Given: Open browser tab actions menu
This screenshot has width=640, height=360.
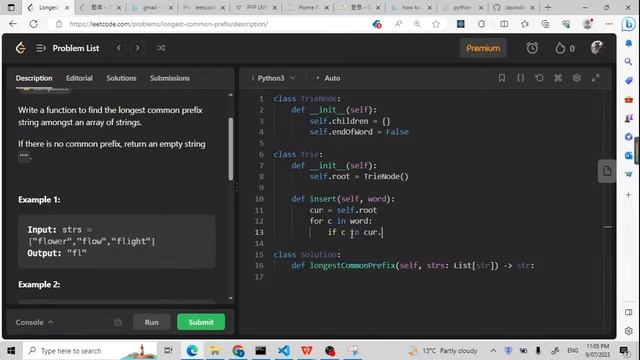Looking at the screenshot, I should pos(11,7).
